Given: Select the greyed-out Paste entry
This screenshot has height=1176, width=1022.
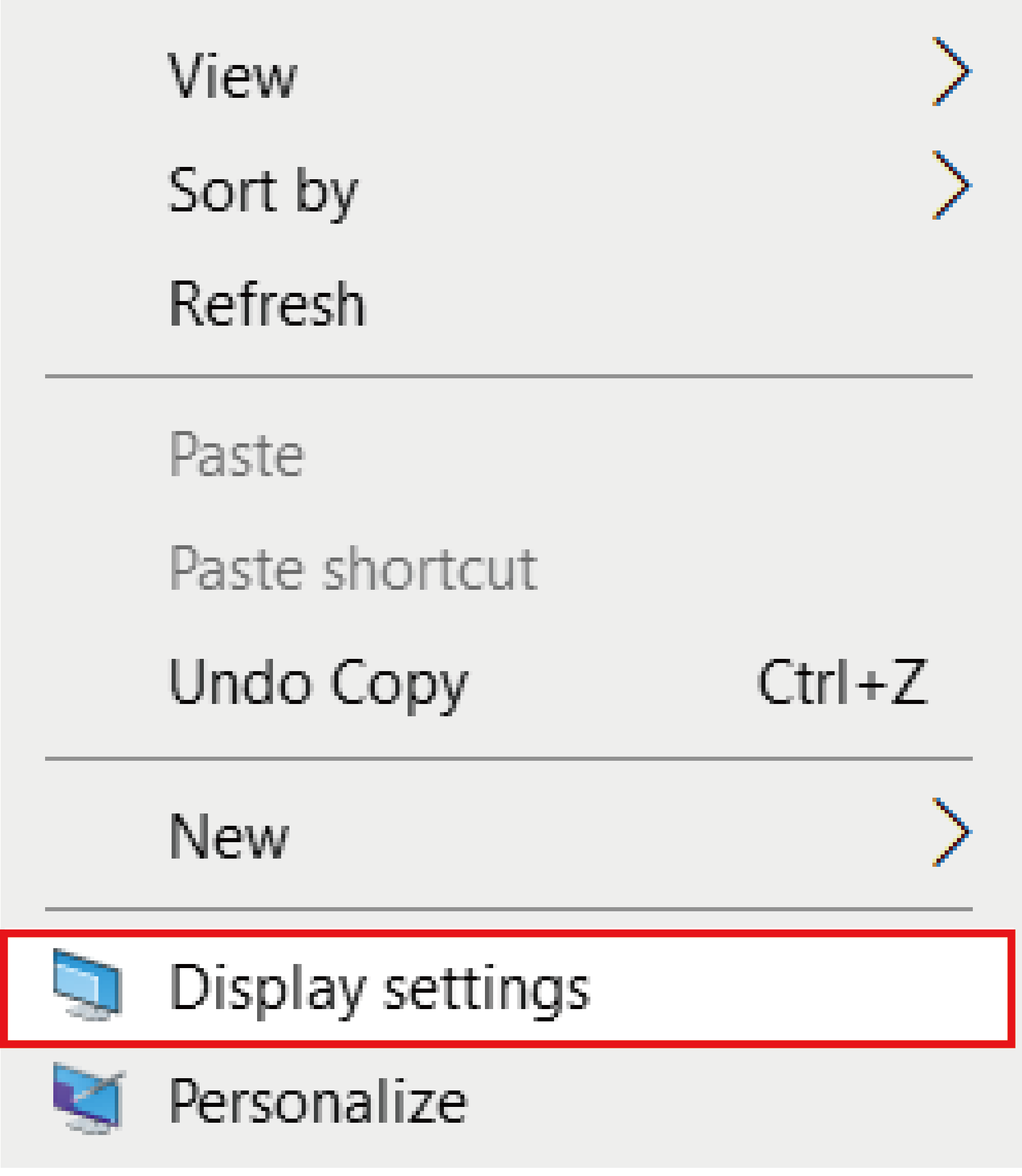Looking at the screenshot, I should tap(237, 455).
